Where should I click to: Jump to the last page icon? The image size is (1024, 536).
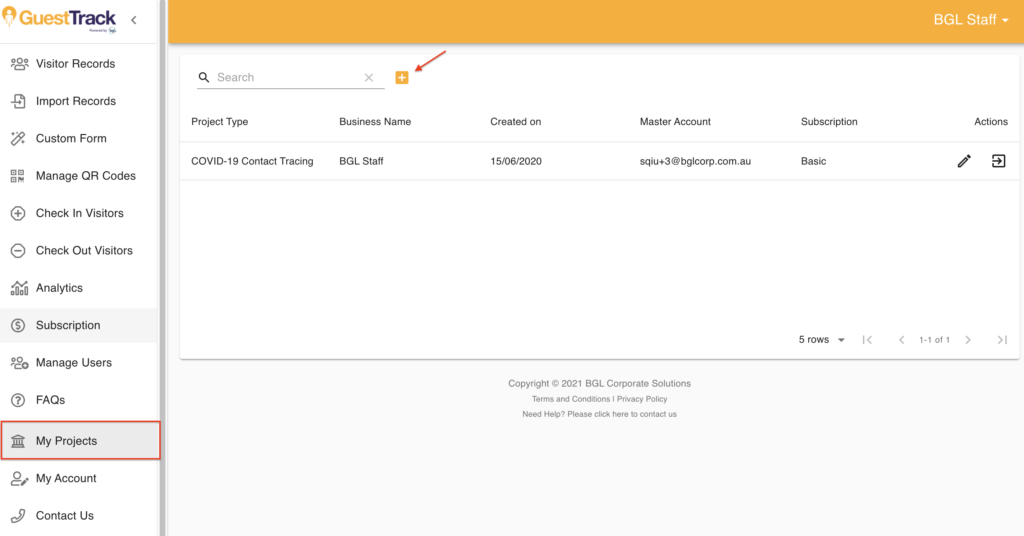pos(1001,340)
